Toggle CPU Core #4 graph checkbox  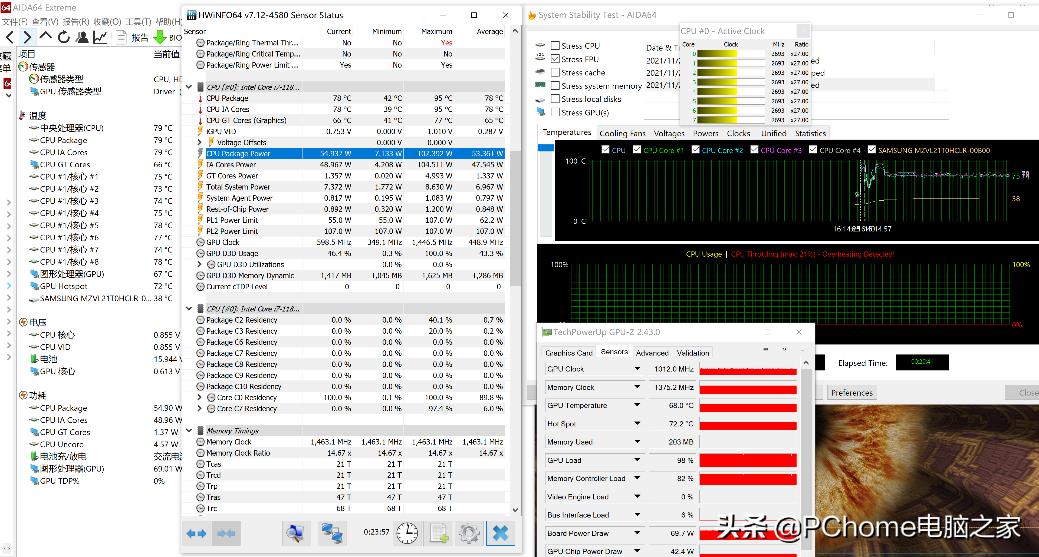click(813, 150)
